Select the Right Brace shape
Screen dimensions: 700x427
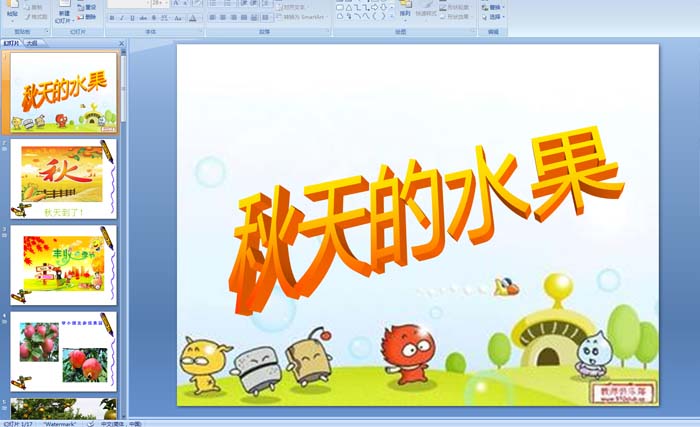point(383,16)
